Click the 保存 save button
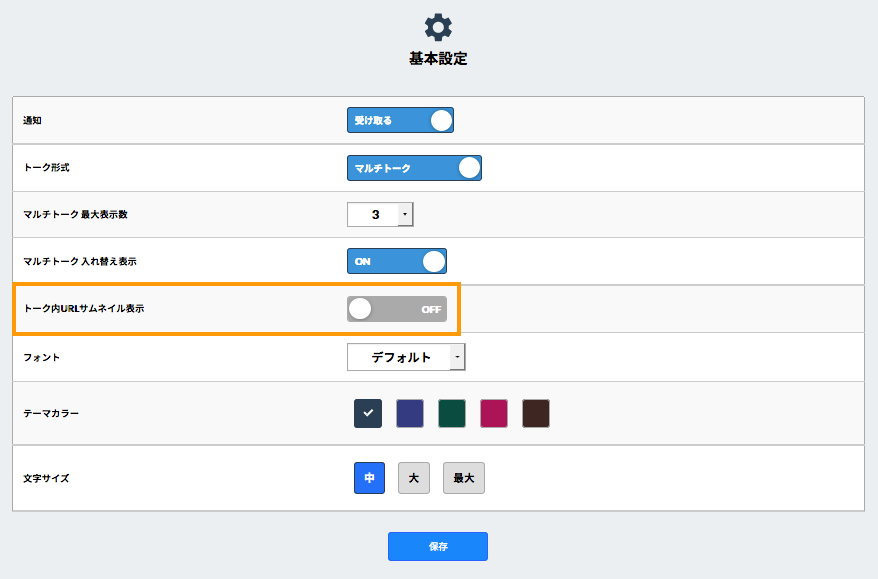Screen dimensions: 878x579 [x=438, y=546]
